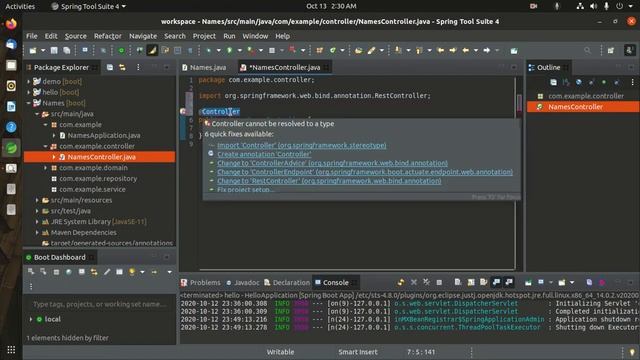Click Create annotation 'Controller' quick fix
Screen dimensions: 640x360
pos(264,154)
